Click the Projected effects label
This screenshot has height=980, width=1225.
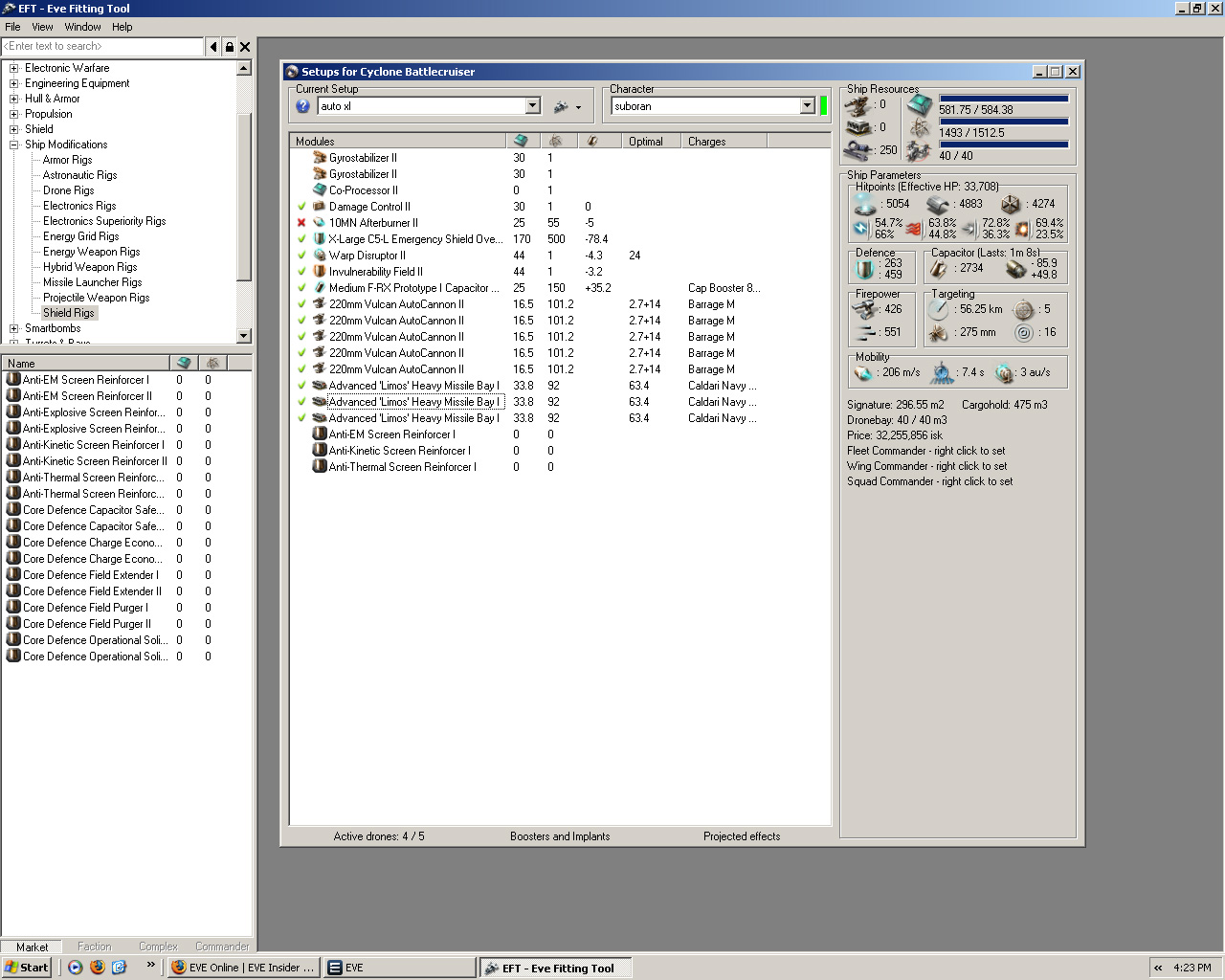(742, 836)
